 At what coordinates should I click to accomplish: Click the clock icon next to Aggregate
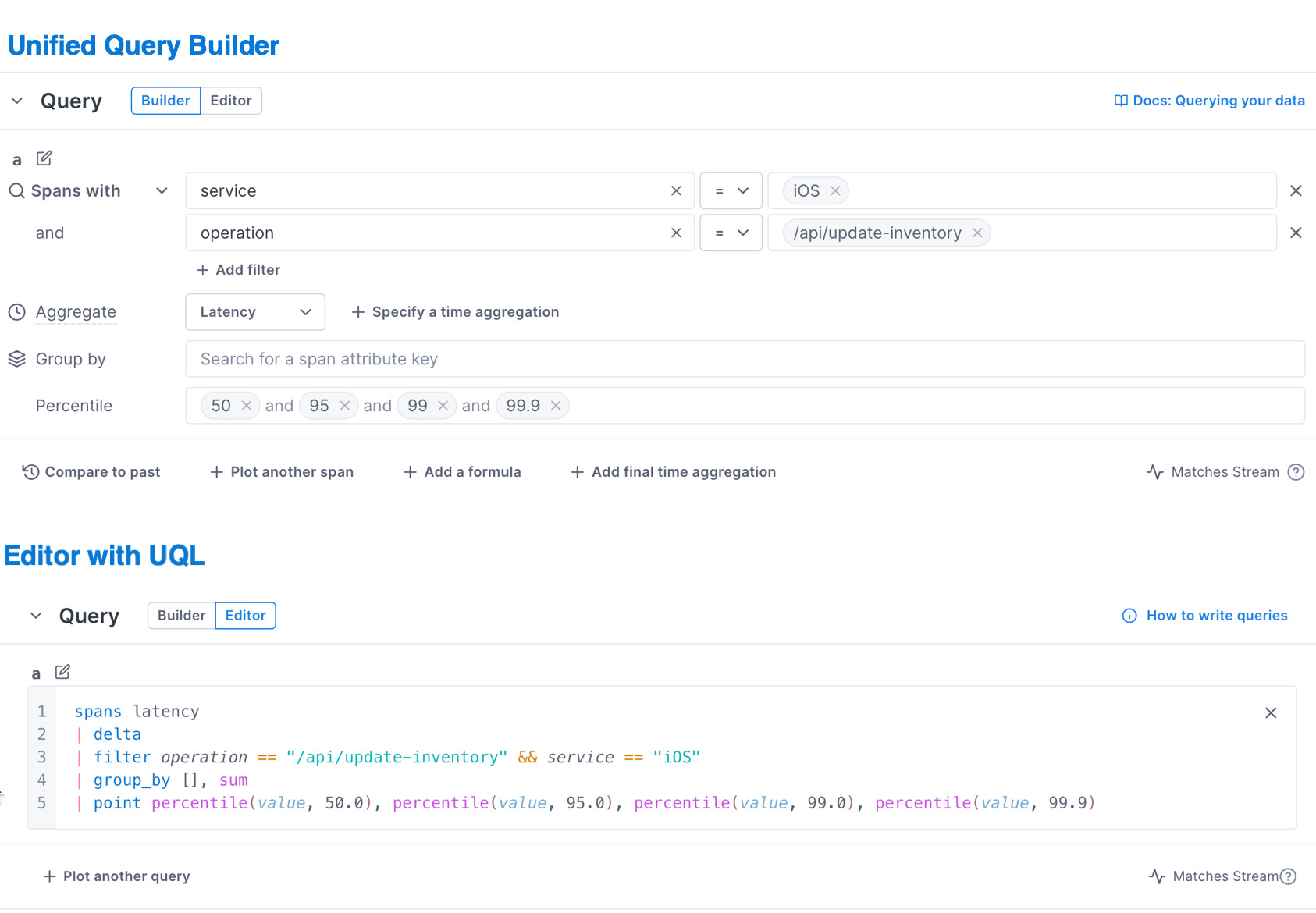[x=16, y=311]
